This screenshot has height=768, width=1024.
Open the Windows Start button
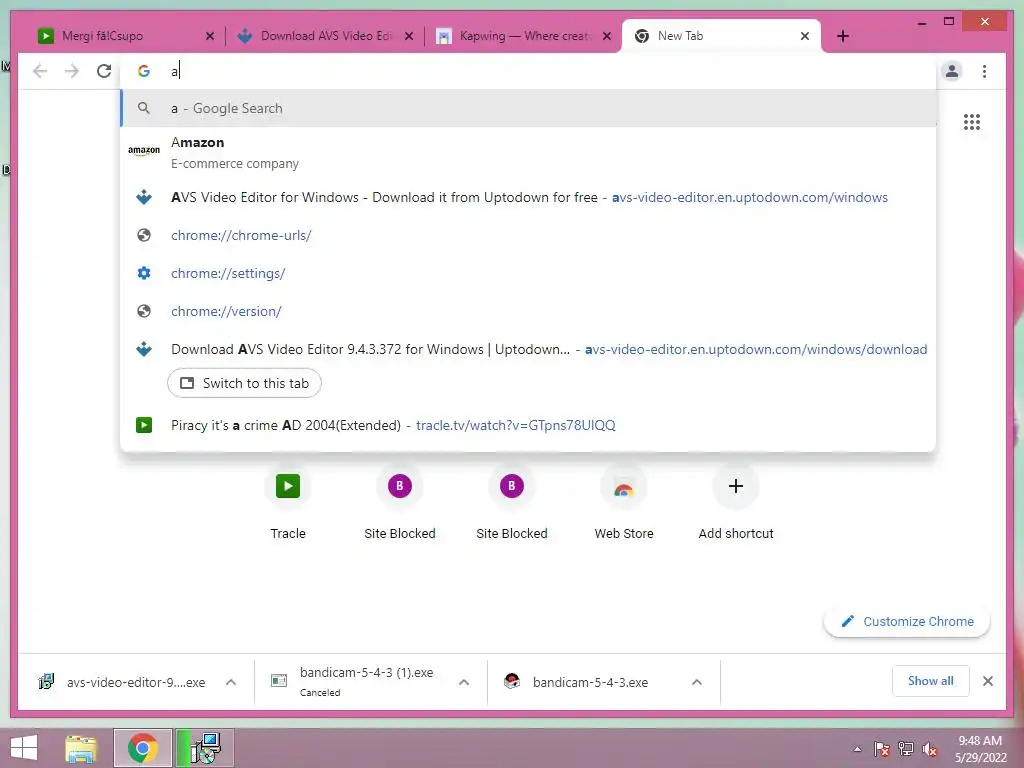coord(24,748)
